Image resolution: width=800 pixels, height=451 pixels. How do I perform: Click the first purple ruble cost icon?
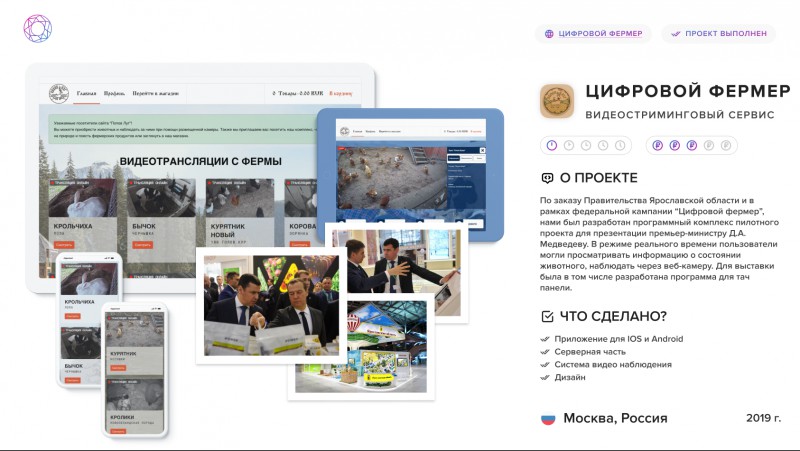click(658, 145)
